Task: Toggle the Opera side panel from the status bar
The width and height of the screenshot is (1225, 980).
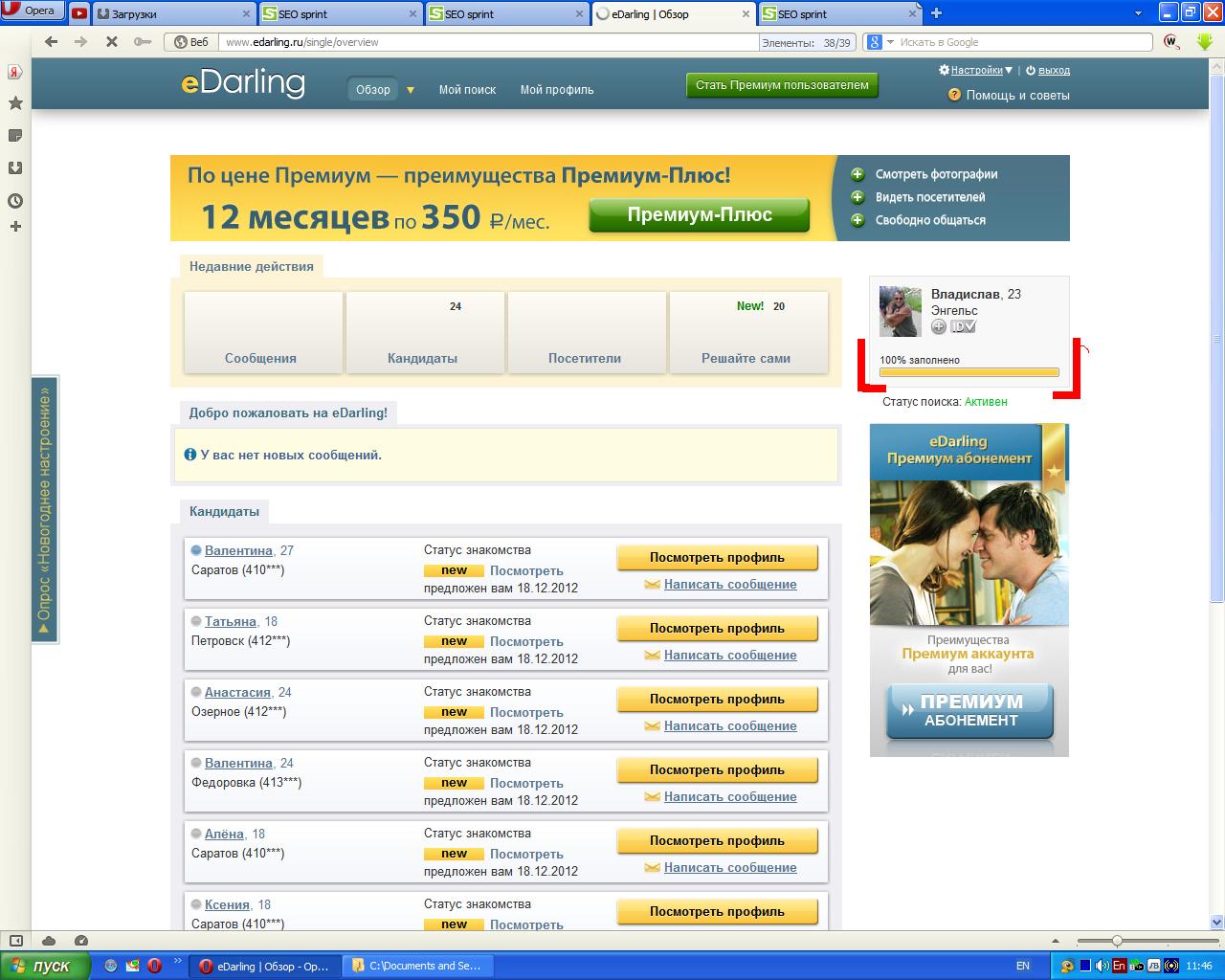Action: tap(14, 941)
